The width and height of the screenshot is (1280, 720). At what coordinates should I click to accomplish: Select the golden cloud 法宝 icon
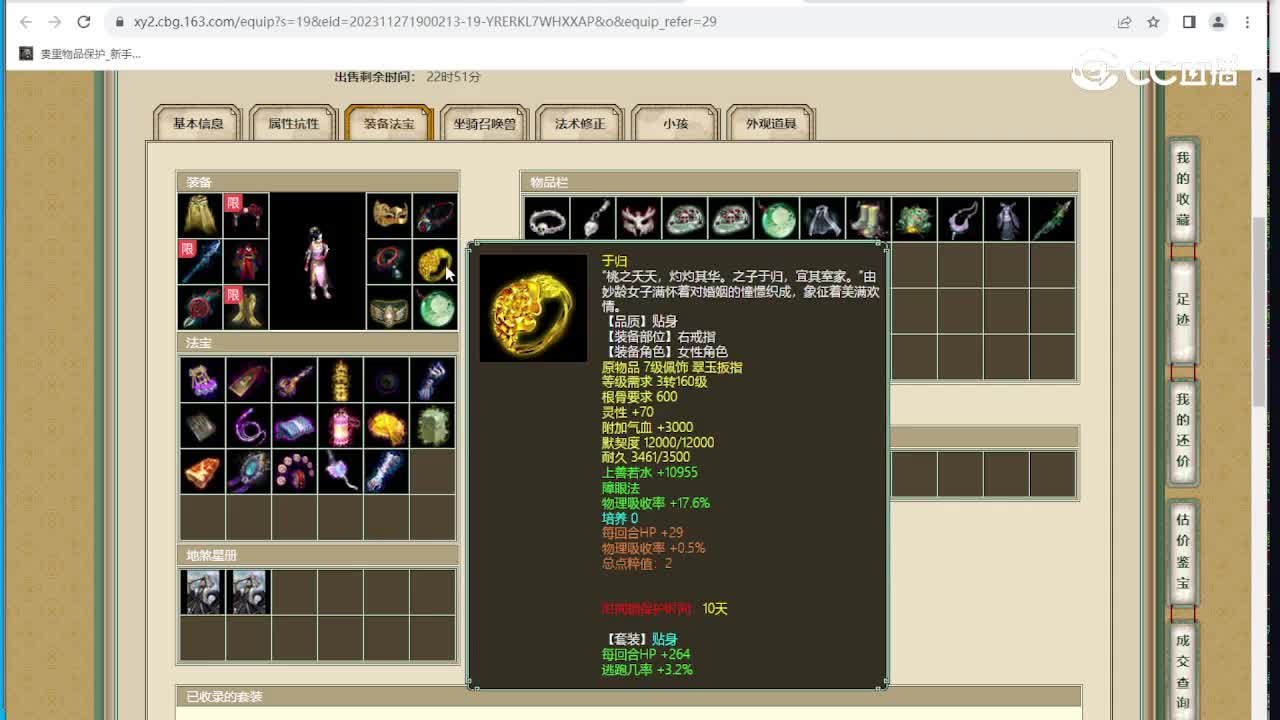click(387, 426)
